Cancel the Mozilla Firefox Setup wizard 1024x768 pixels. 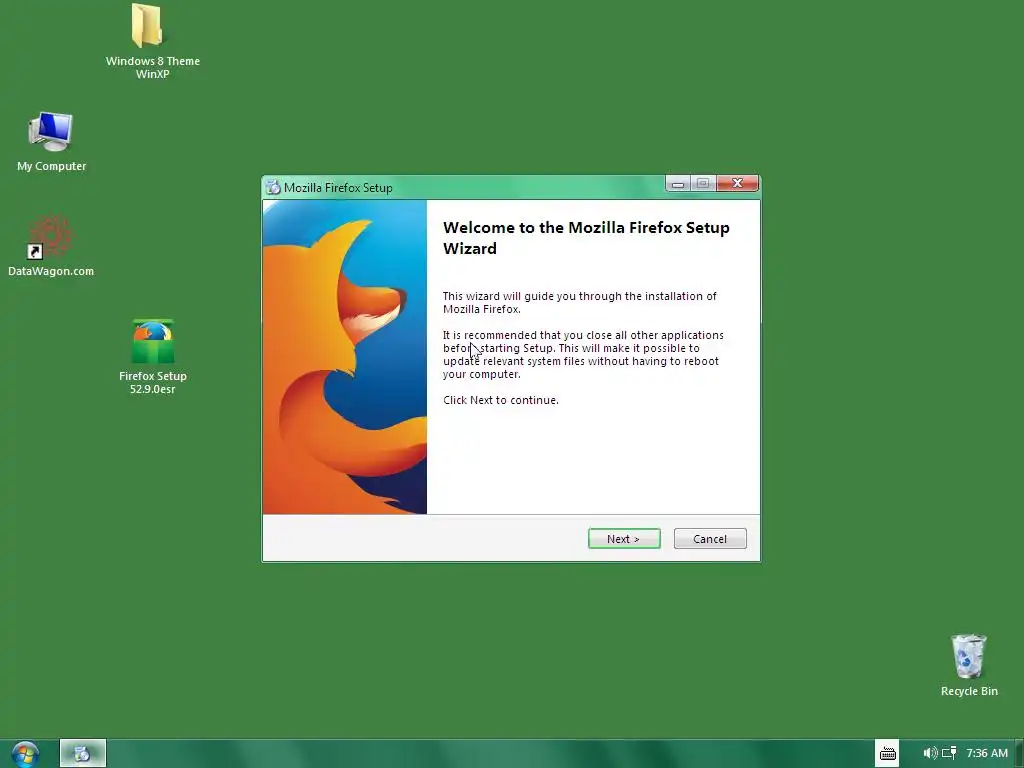(x=710, y=539)
